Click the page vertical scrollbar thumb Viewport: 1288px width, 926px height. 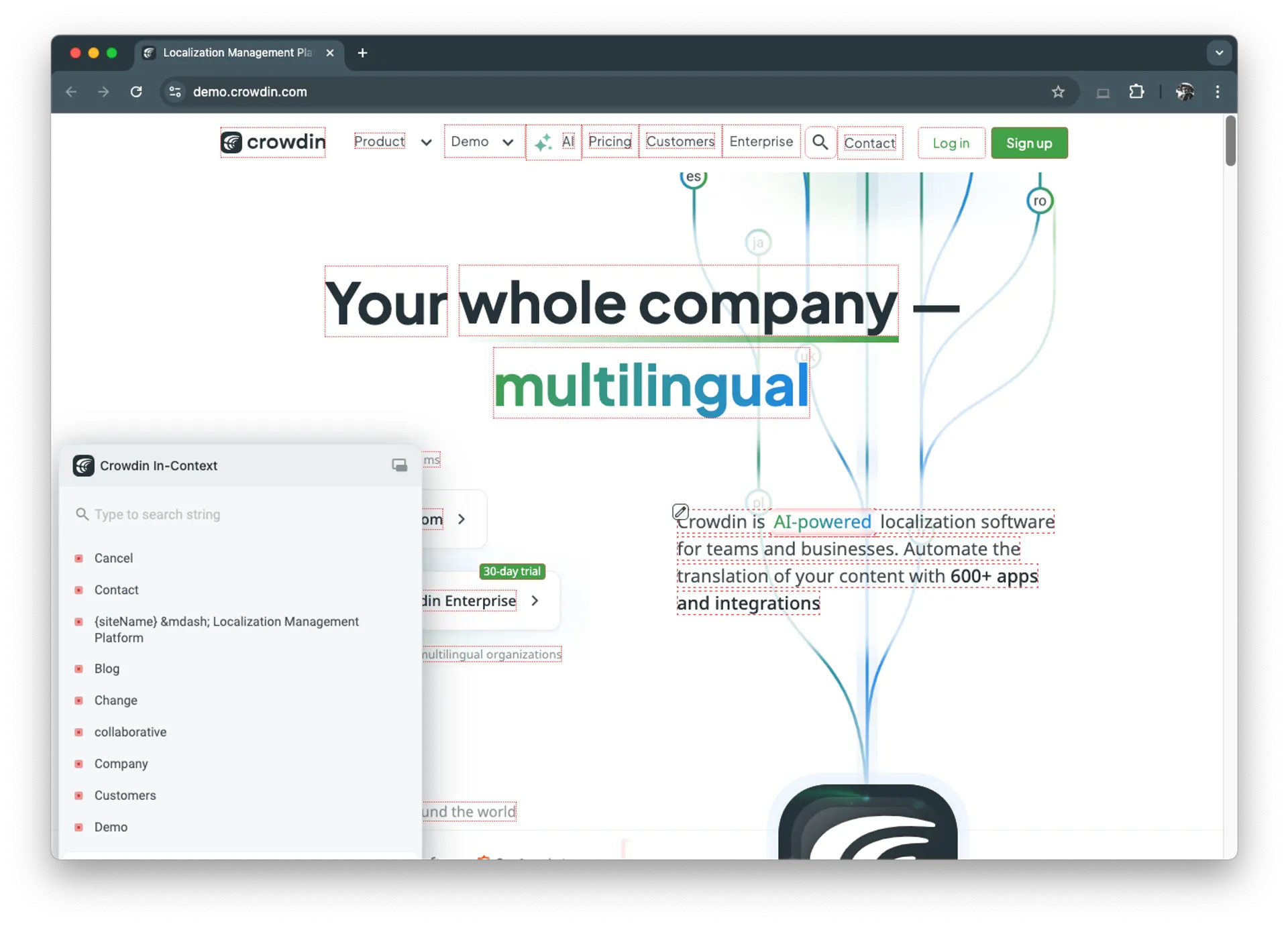tap(1230, 141)
